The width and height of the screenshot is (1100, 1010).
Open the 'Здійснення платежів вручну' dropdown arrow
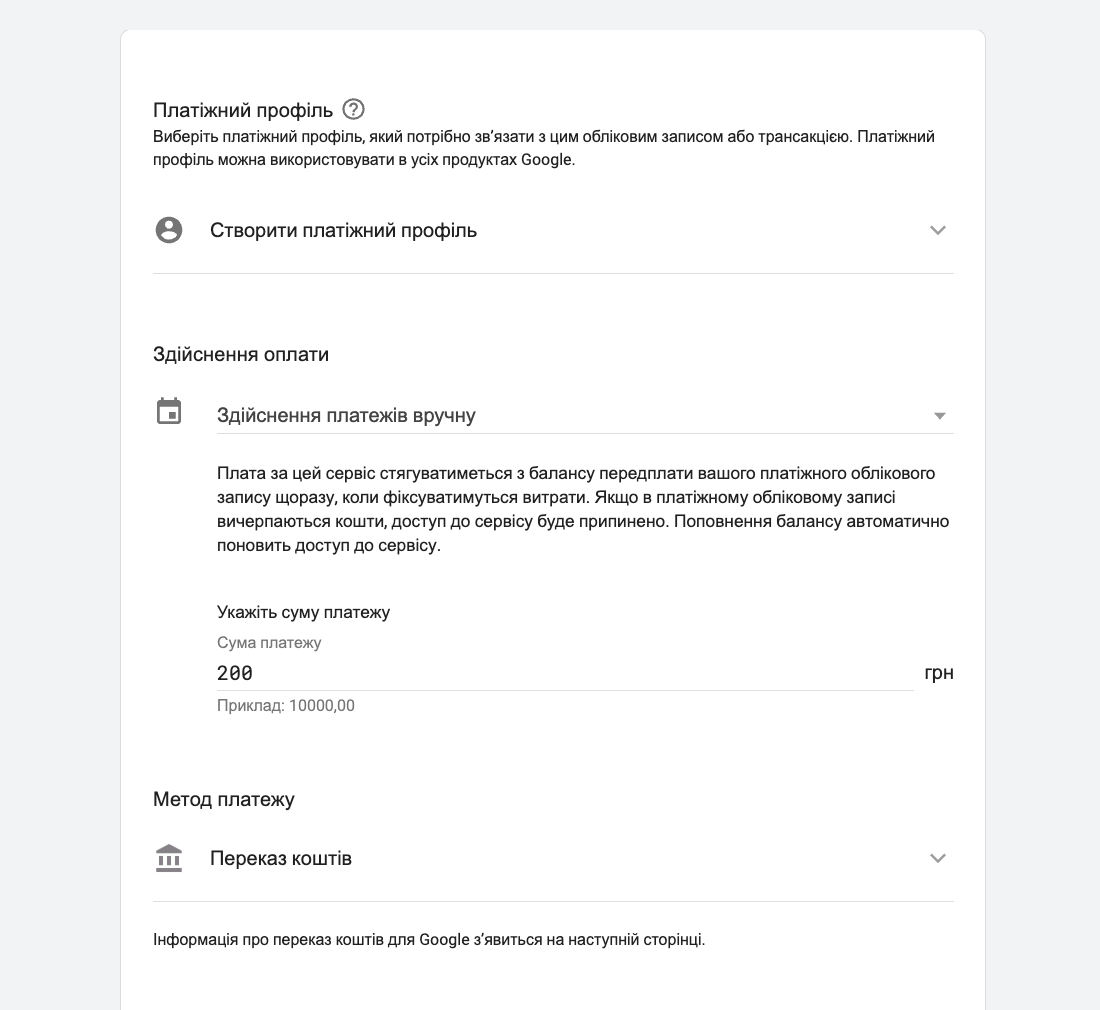pyautogui.click(x=939, y=416)
